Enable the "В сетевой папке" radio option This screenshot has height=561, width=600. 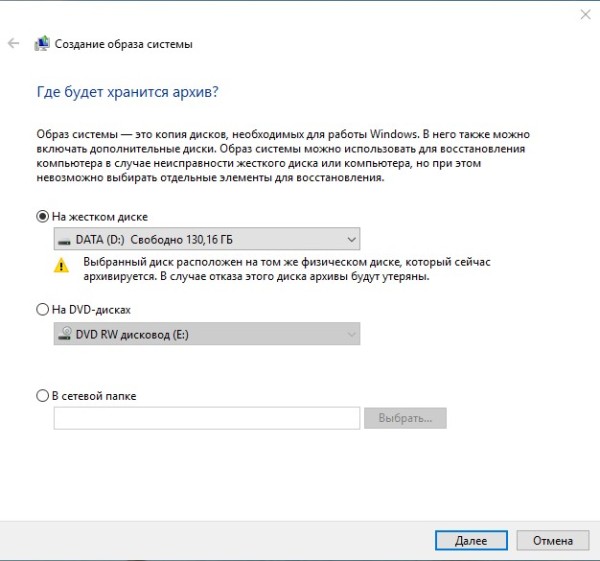42,396
